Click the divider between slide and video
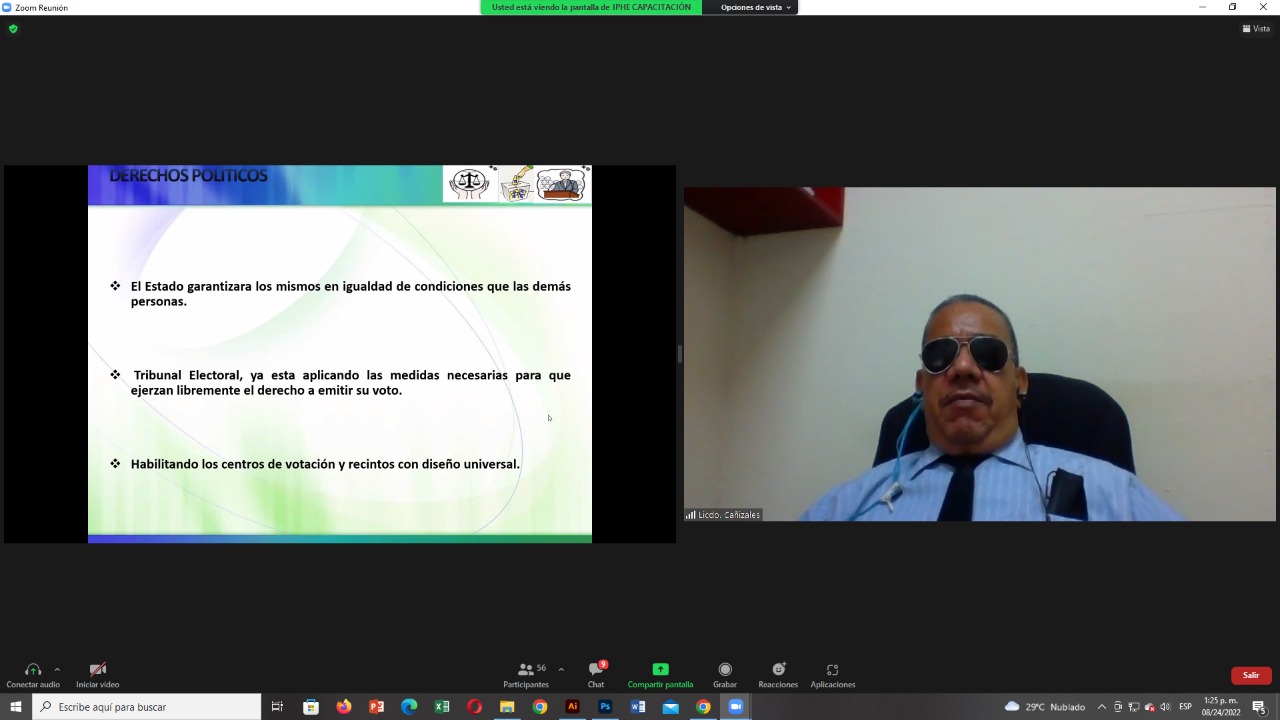The height and width of the screenshot is (720, 1280). (x=680, y=354)
